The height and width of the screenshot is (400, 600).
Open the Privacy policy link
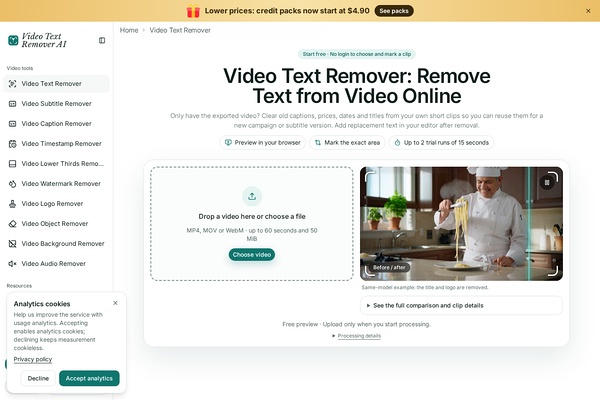(33, 359)
